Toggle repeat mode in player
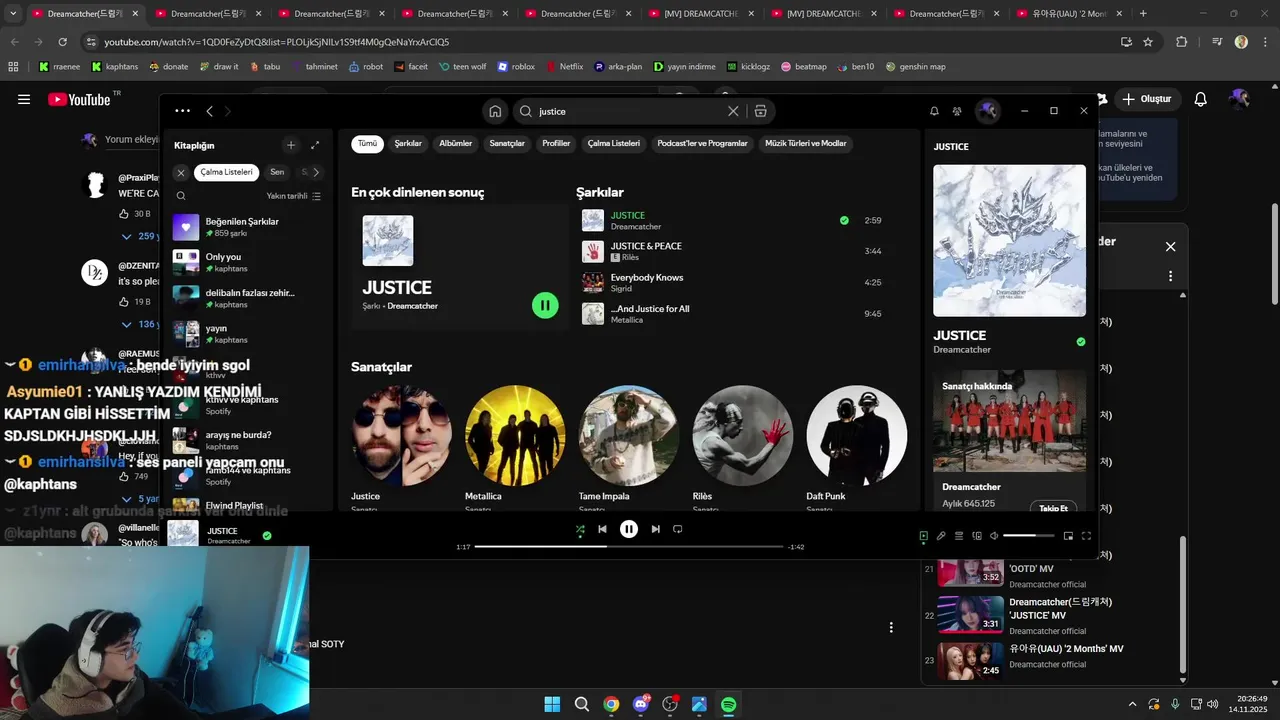 point(677,529)
